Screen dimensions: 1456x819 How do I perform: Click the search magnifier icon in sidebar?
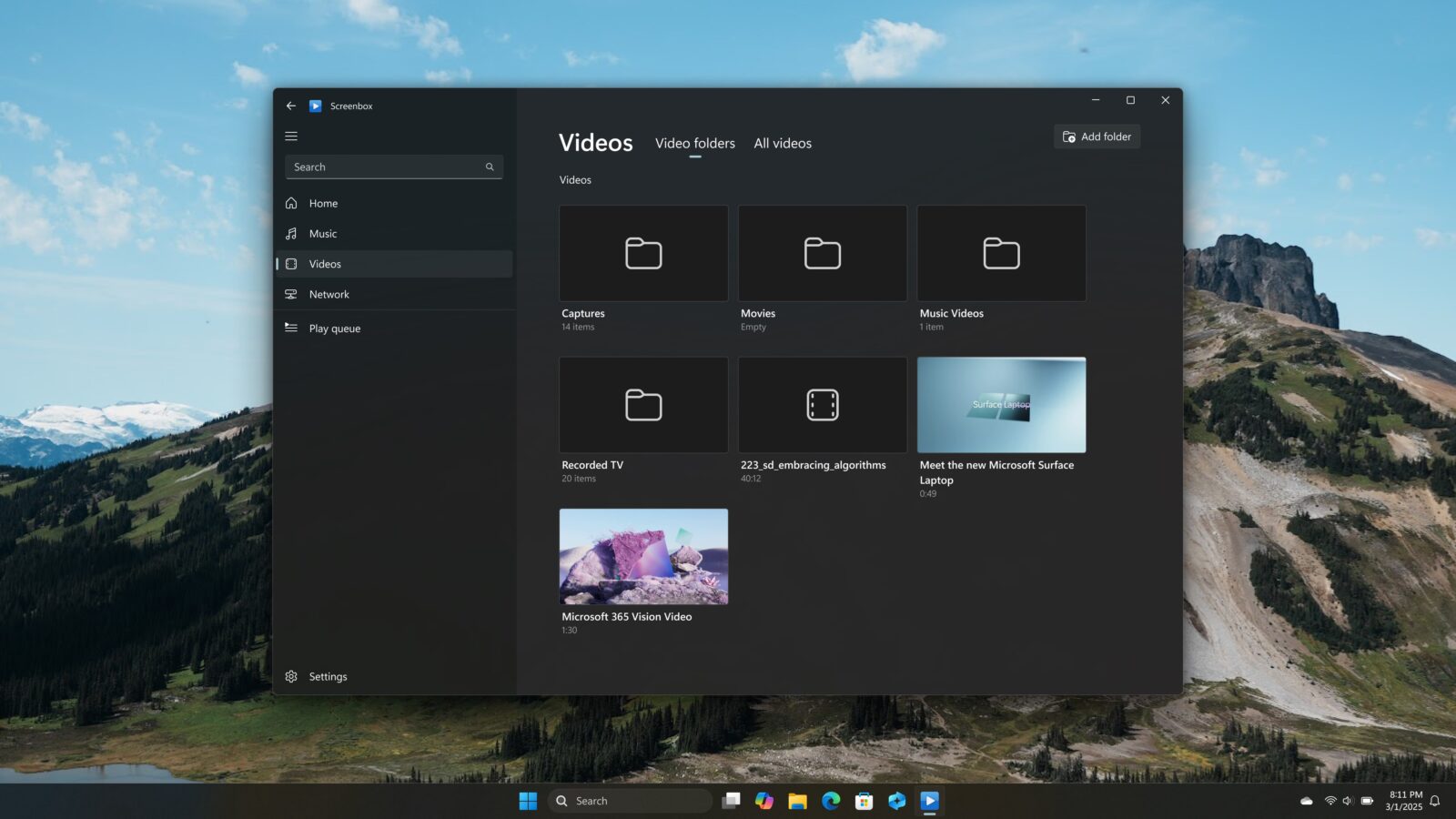(490, 167)
